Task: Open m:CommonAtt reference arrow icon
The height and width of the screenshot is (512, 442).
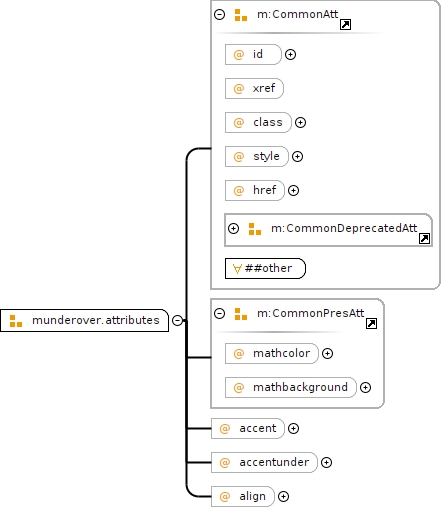Action: tap(345, 24)
